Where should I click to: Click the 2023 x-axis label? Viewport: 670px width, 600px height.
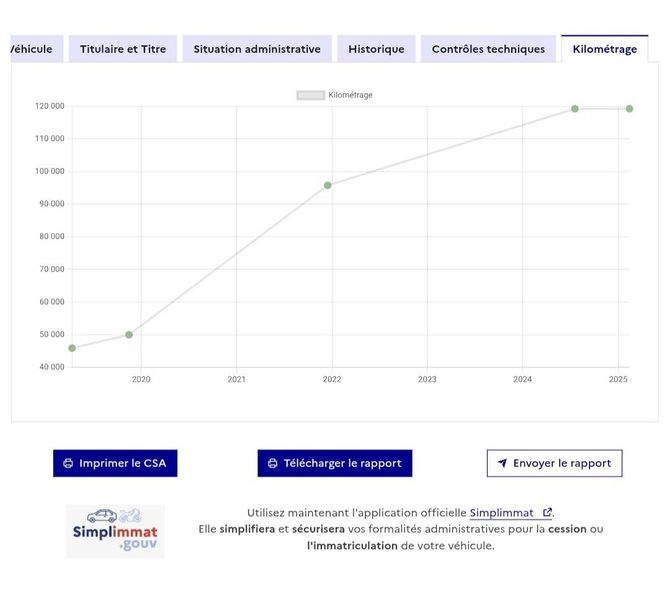[427, 379]
